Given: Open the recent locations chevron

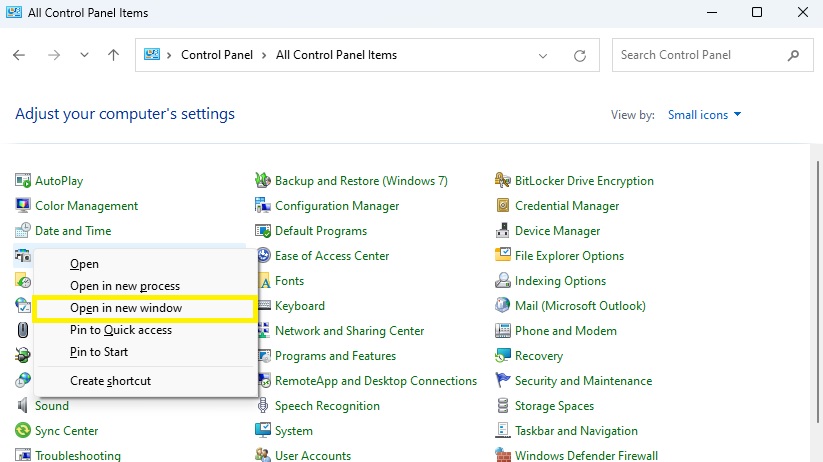Looking at the screenshot, I should point(84,55).
